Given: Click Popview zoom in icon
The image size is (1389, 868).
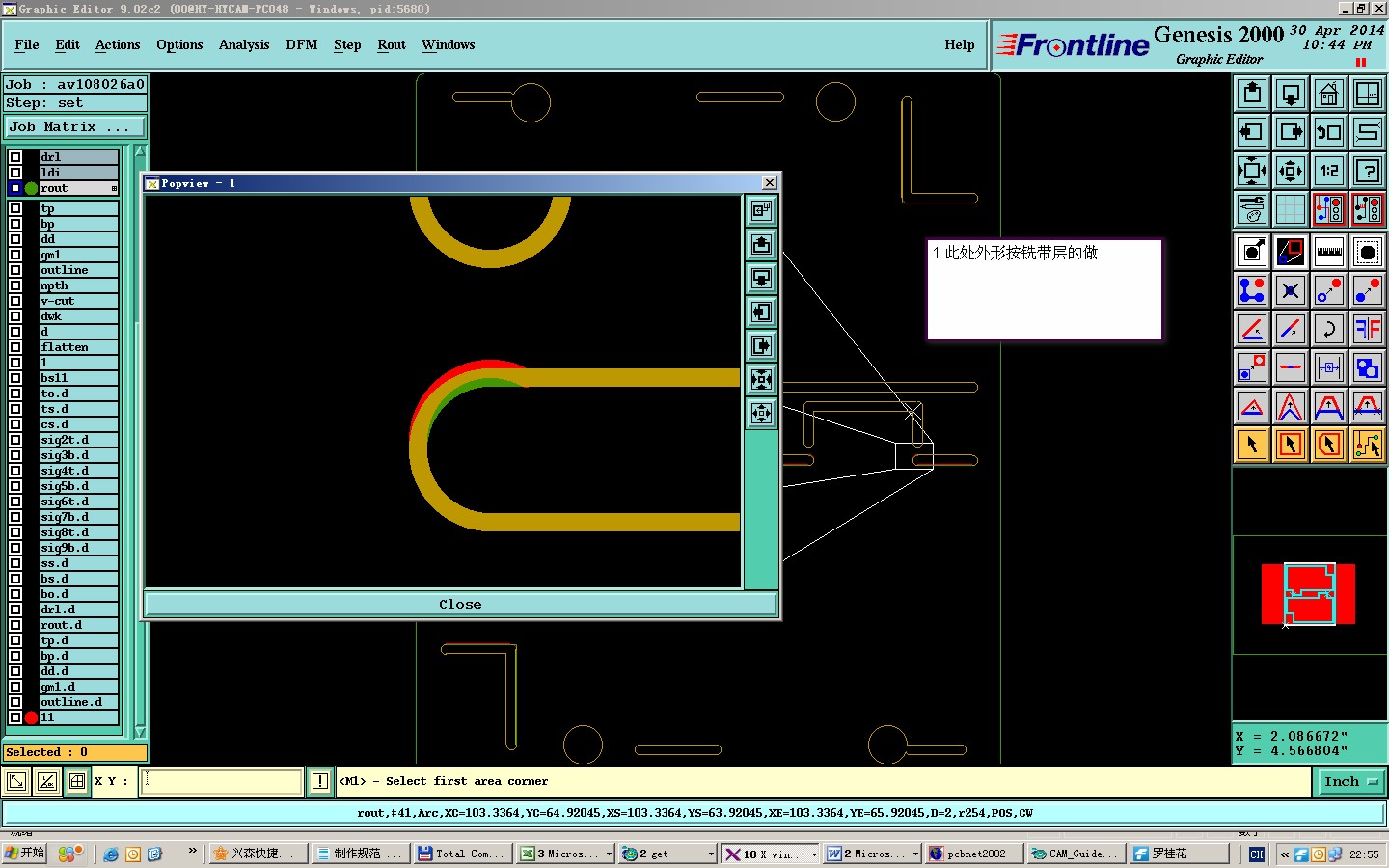Looking at the screenshot, I should 762,379.
